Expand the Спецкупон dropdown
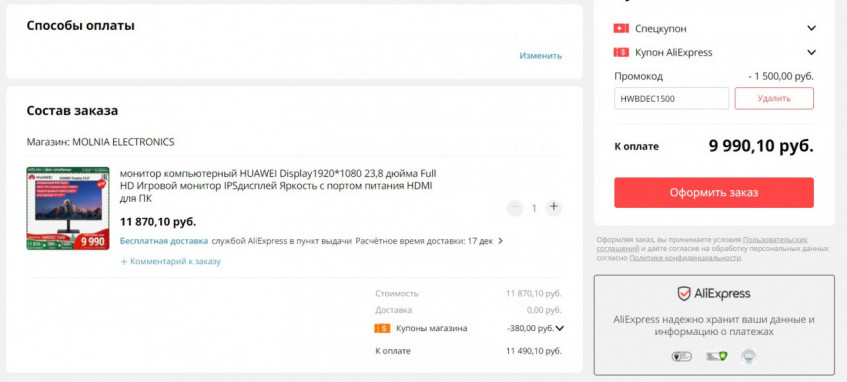847x382 pixels. (811, 29)
